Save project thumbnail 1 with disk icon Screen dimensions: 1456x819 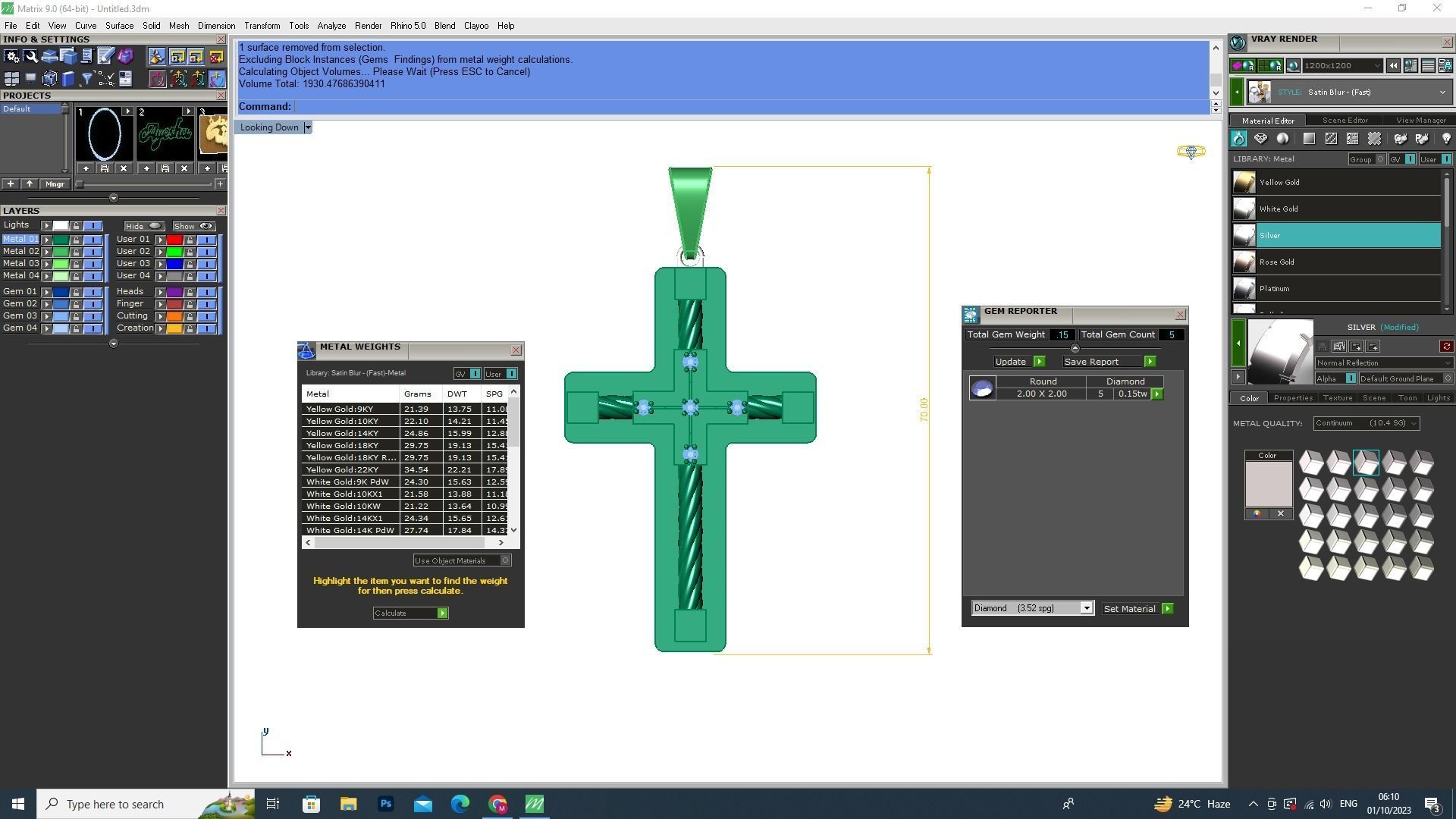105,168
